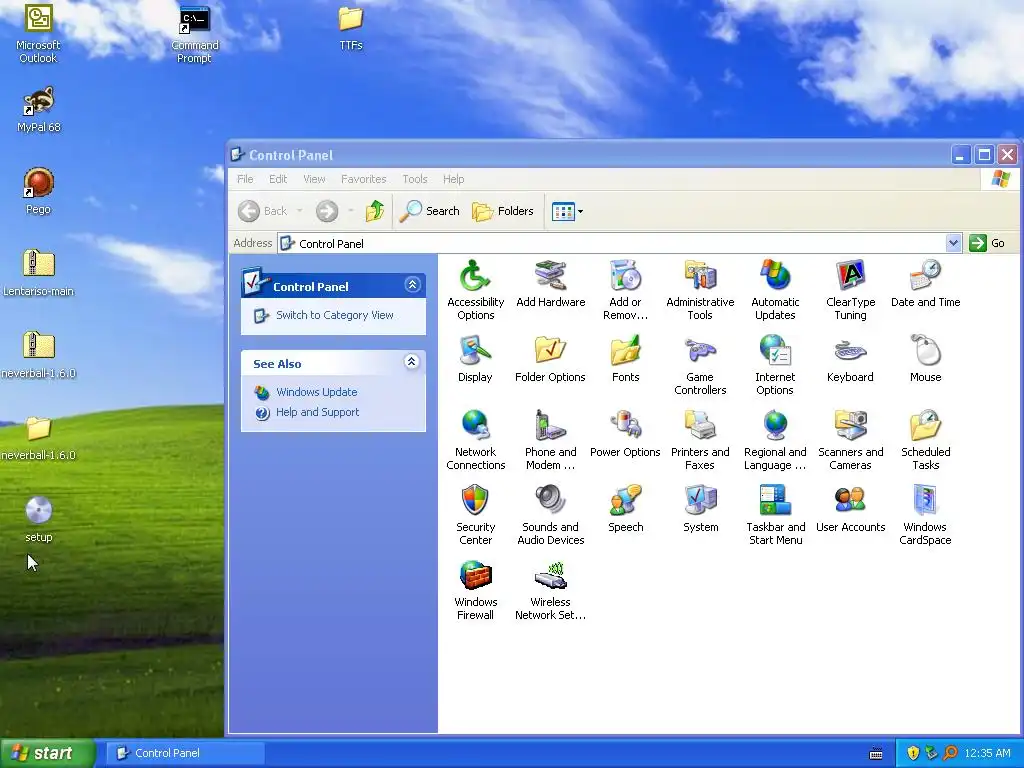The width and height of the screenshot is (1024, 768).
Task: Click the security shield tray icon
Action: coord(913,753)
